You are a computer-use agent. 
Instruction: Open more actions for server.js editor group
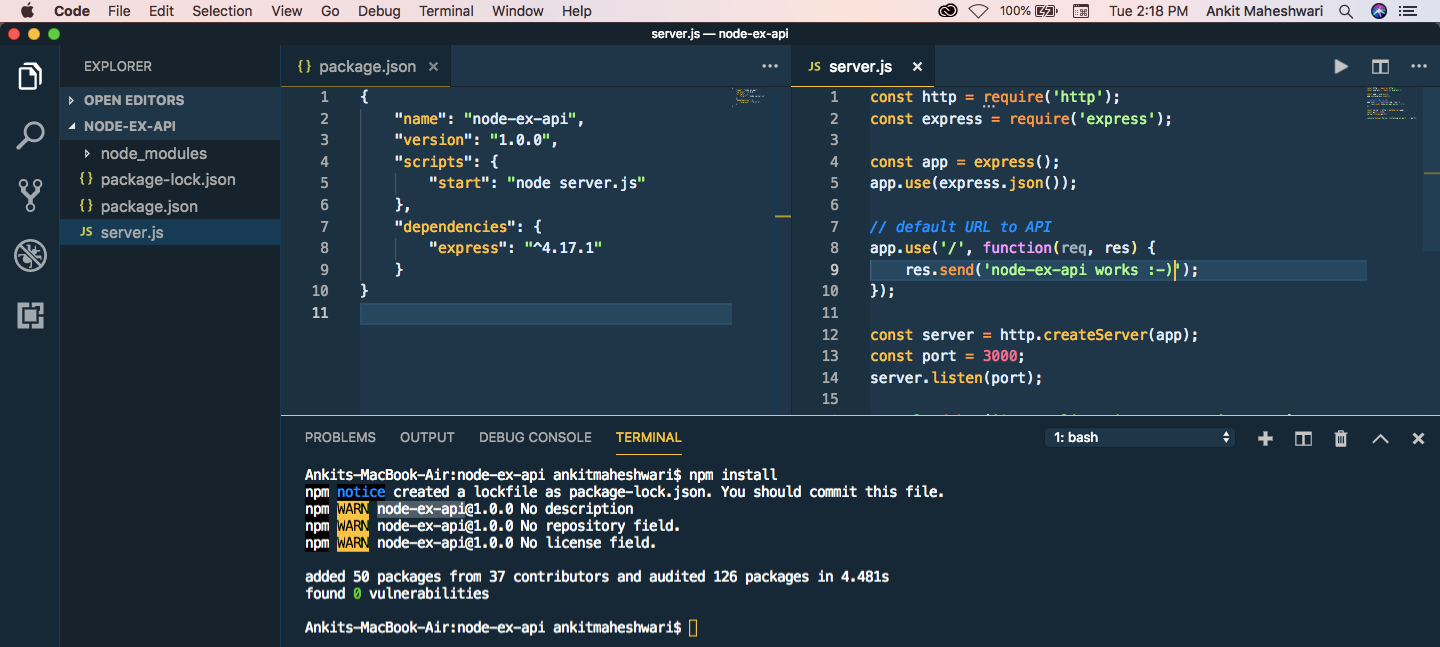click(x=1419, y=67)
